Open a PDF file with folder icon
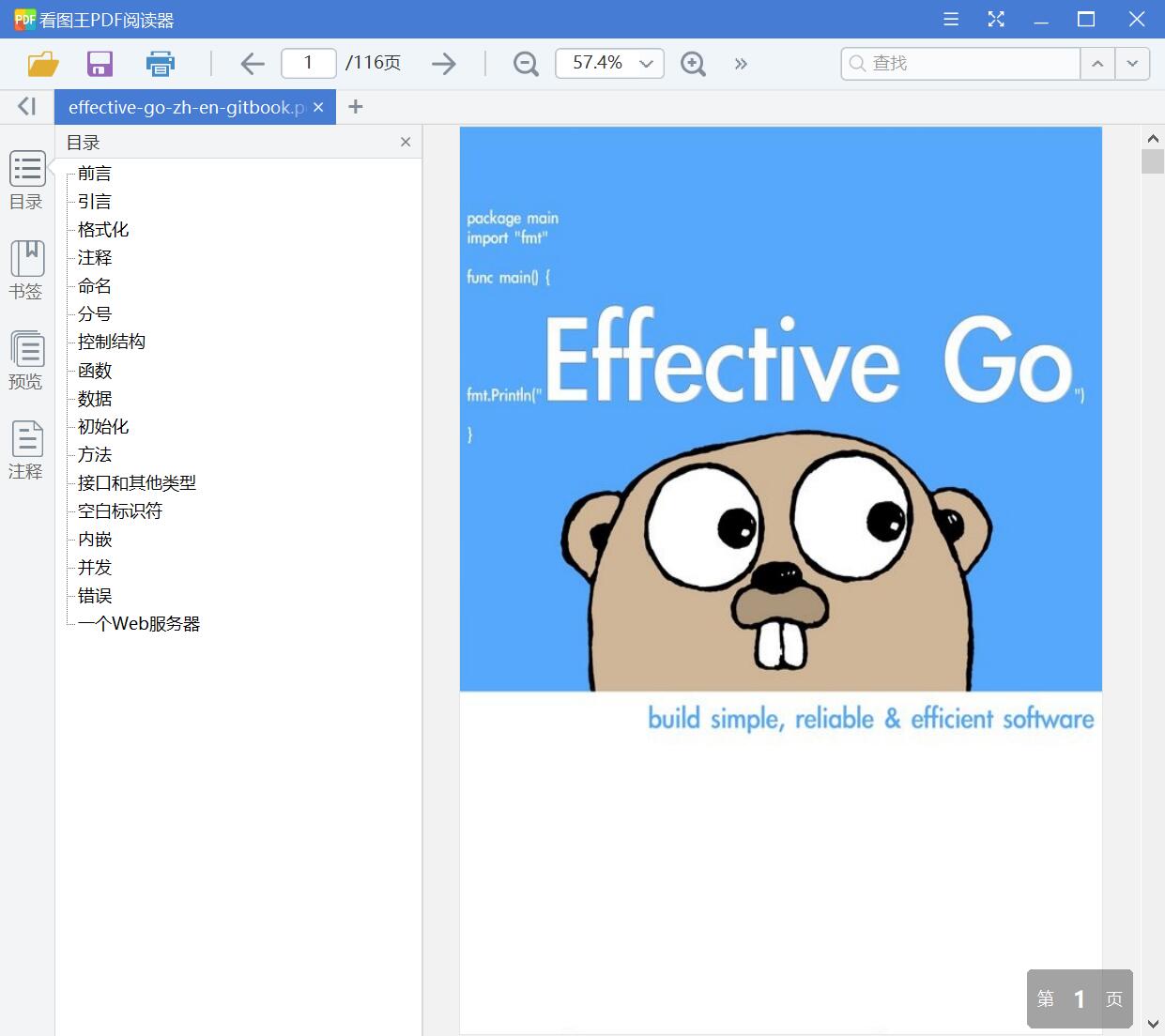Image resolution: width=1165 pixels, height=1036 pixels. point(43,64)
